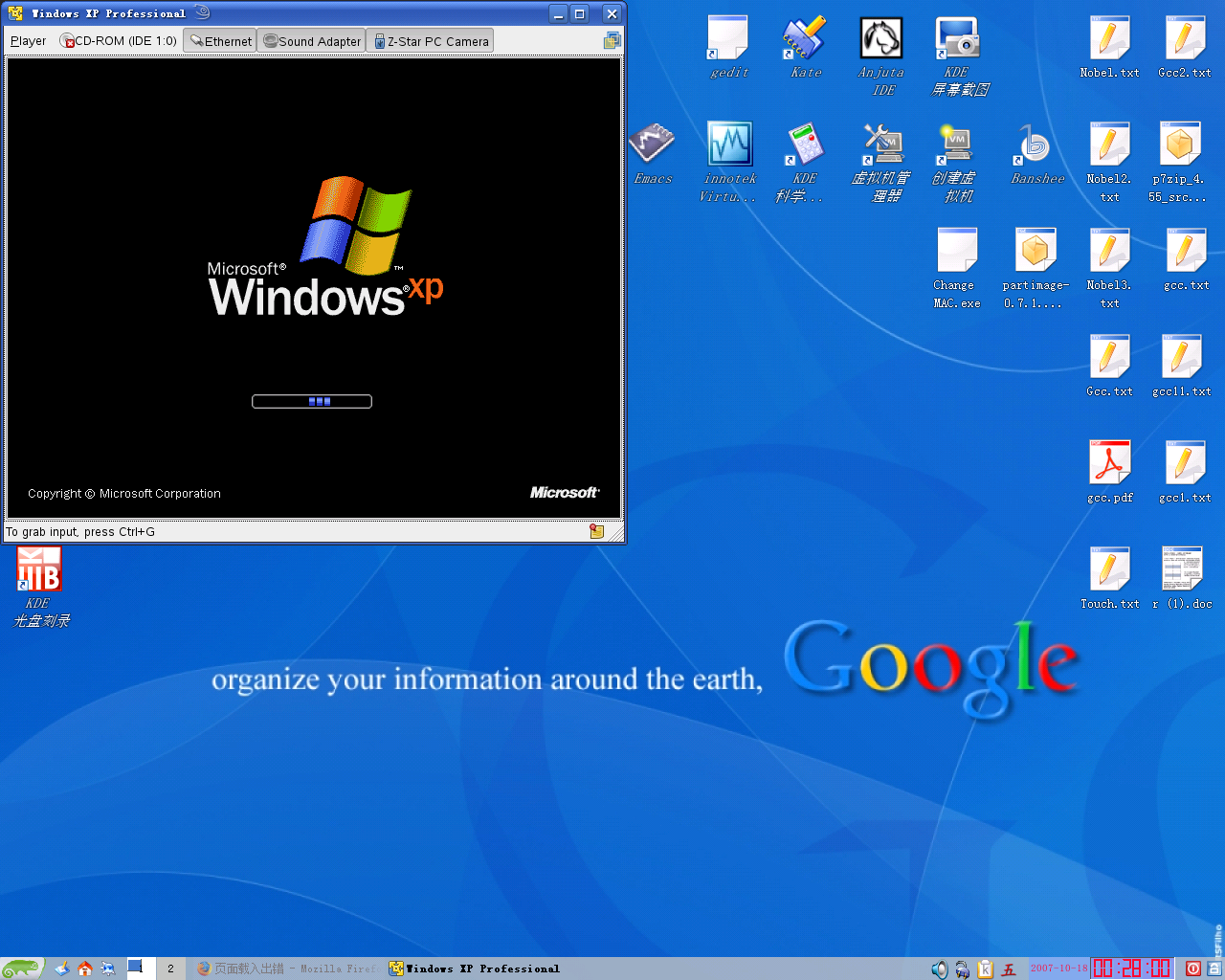Click inside the Windows XP boot screen
Viewport: 1225px width, 980px height.
[314, 287]
